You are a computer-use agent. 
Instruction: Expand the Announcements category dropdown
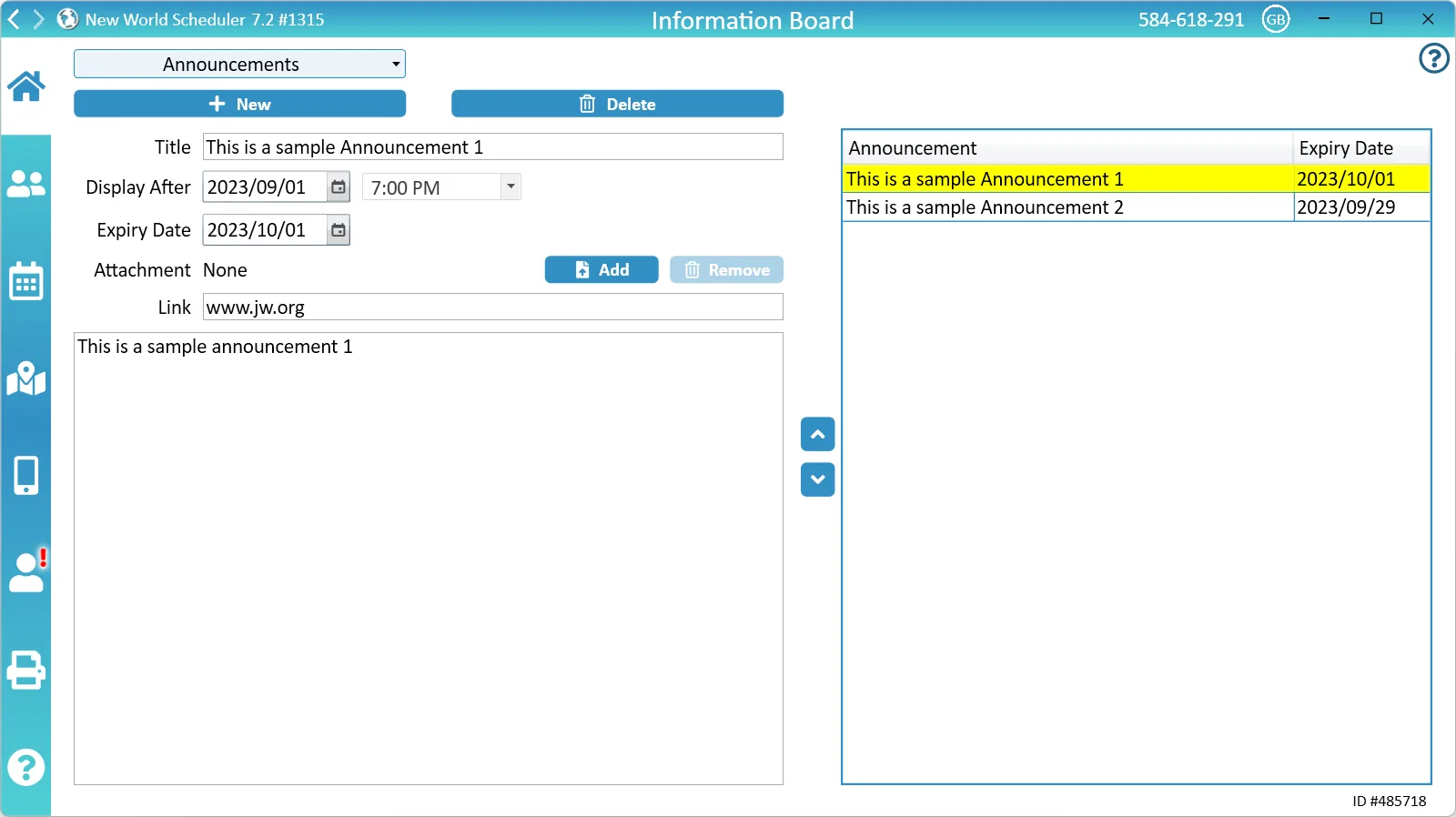pyautogui.click(x=239, y=64)
